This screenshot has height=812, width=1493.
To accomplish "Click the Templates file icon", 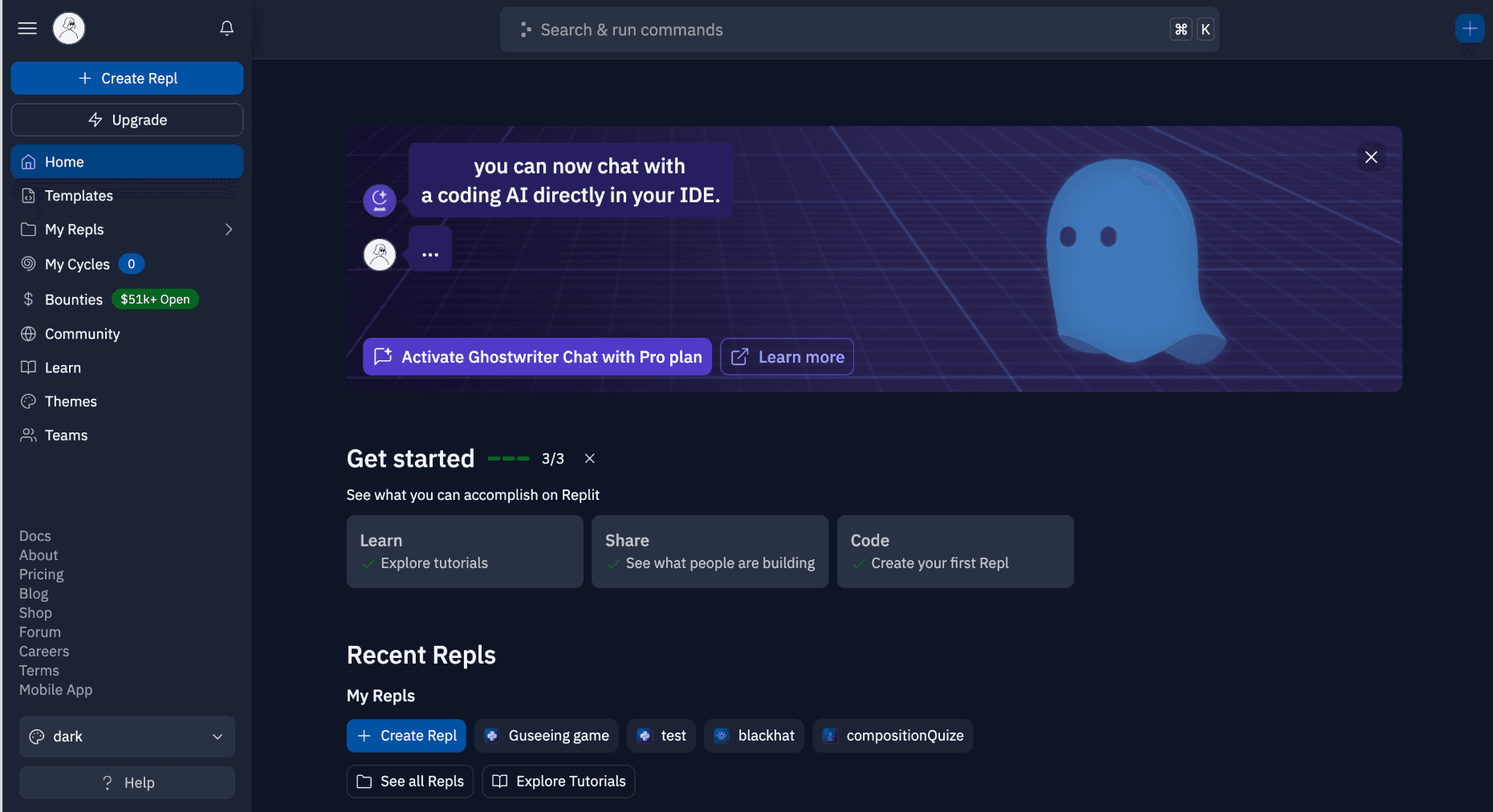I will pos(28,196).
